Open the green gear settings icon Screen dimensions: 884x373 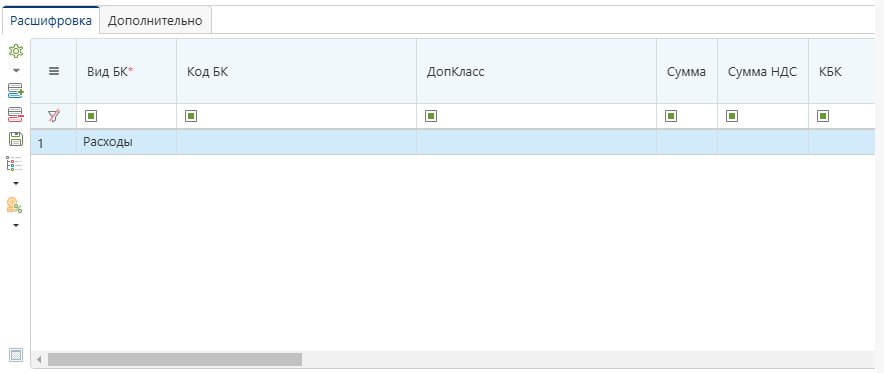click(16, 51)
